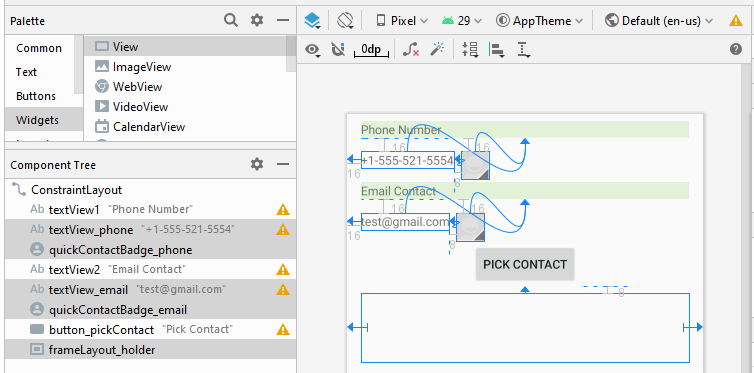Infer constraints with magic wand
This screenshot has width=754, height=373.
[x=437, y=49]
